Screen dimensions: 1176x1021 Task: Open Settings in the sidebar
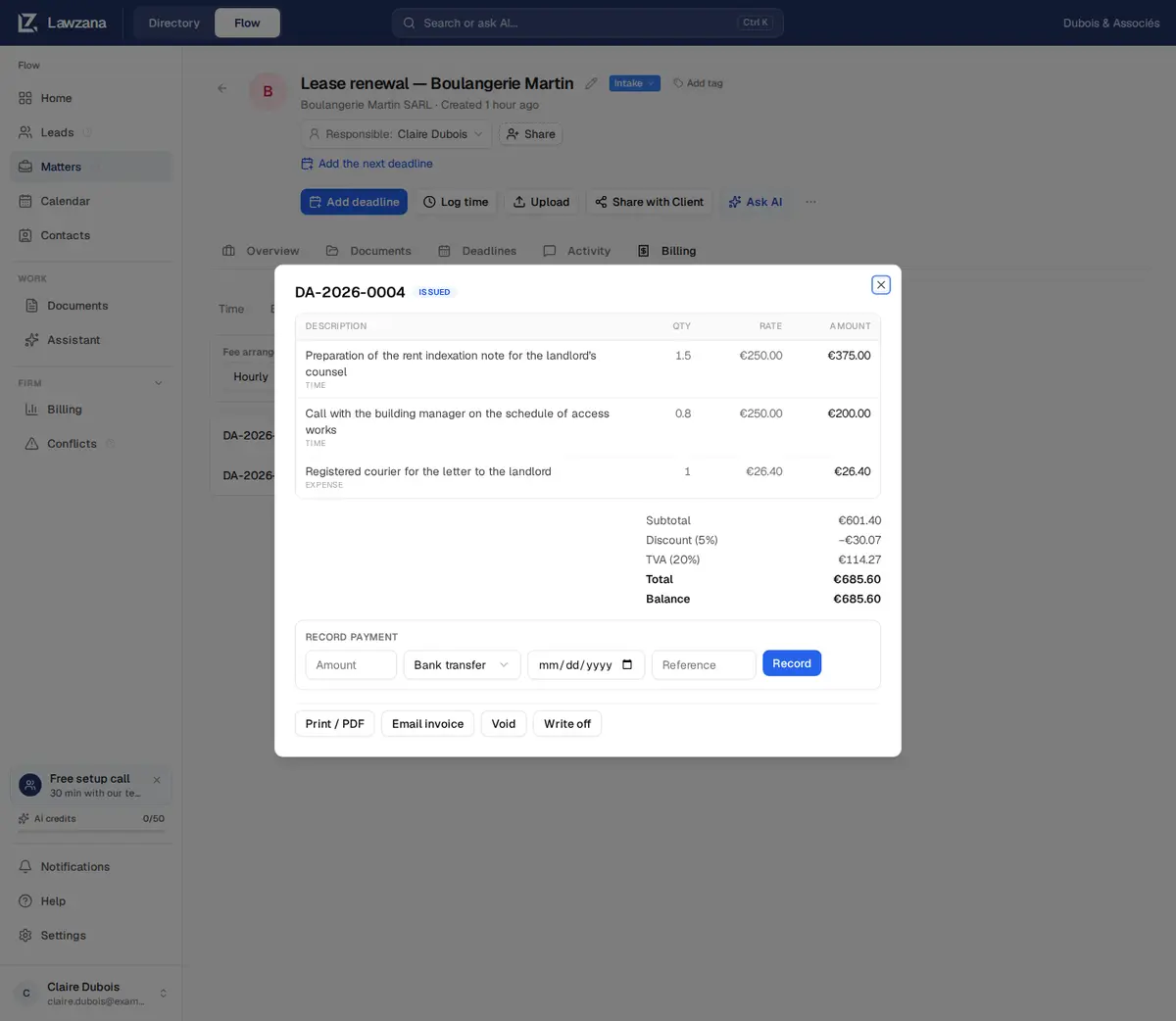point(90,936)
